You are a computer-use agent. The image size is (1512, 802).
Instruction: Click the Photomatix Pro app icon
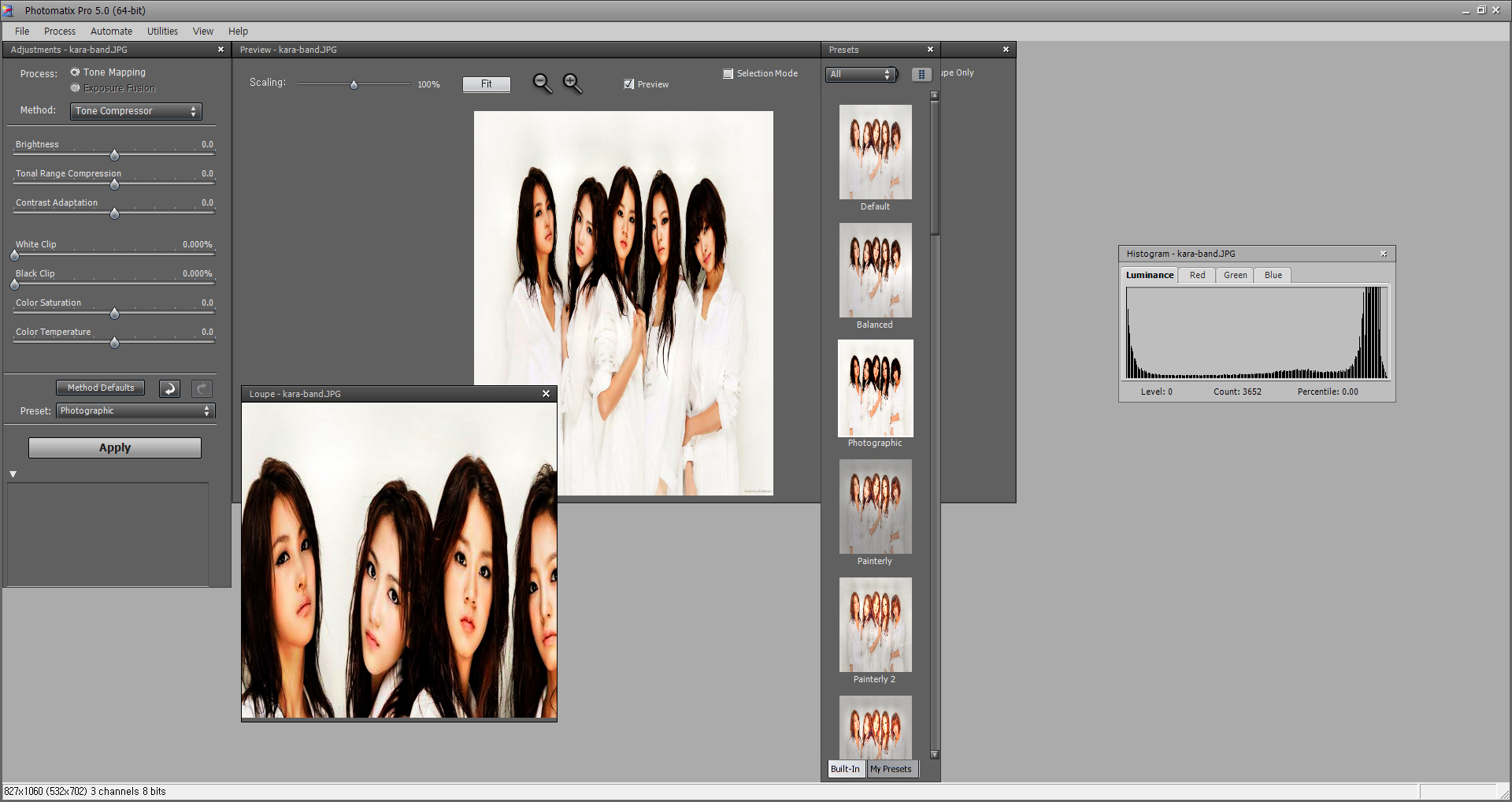point(9,10)
